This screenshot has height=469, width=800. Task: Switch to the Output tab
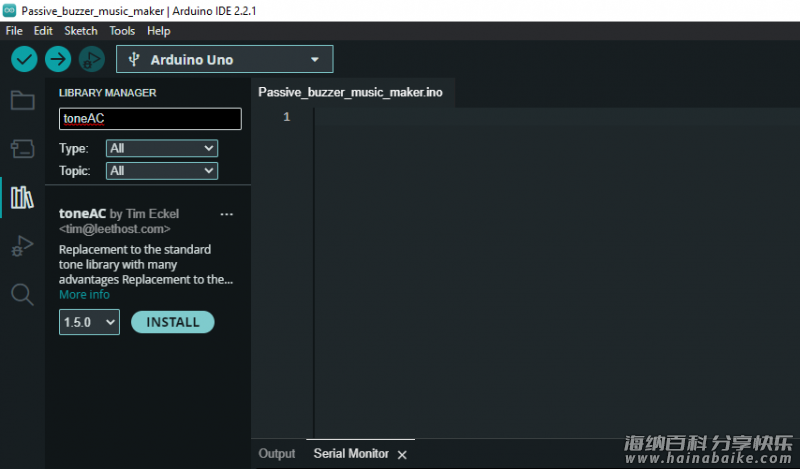[277, 454]
